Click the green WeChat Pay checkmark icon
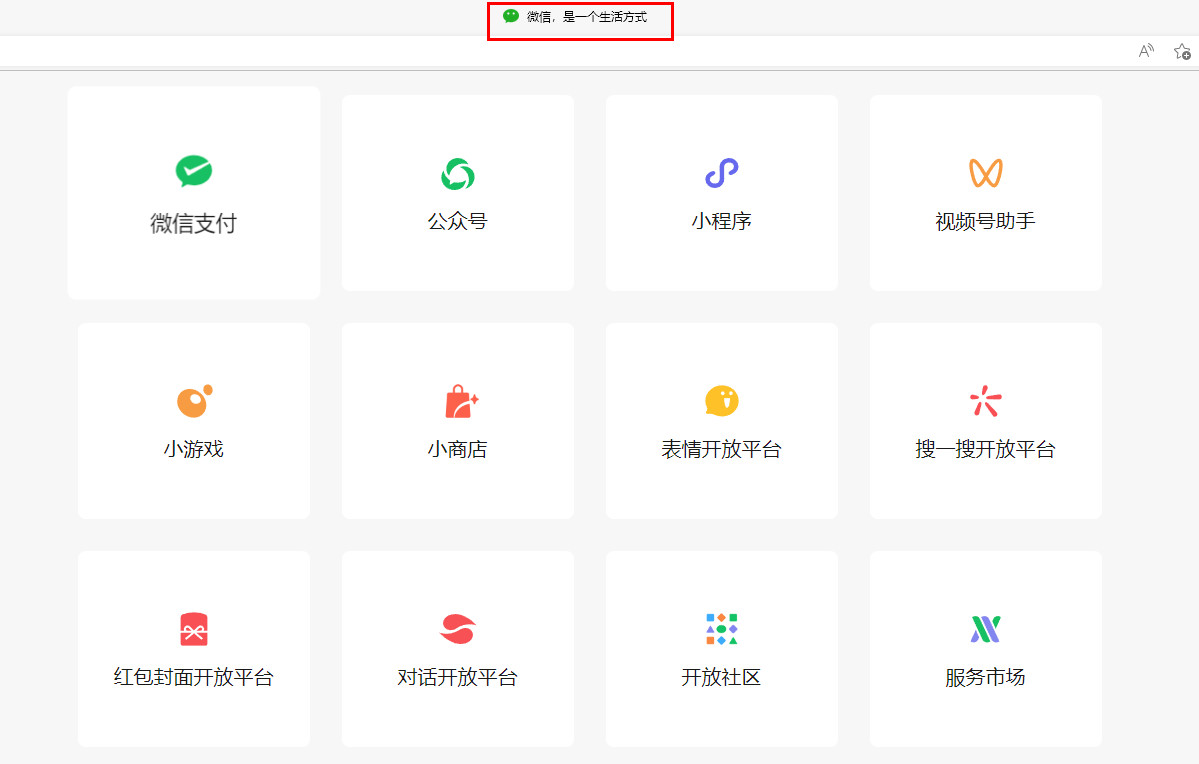Screen dimensions: 1199x764 193,171
